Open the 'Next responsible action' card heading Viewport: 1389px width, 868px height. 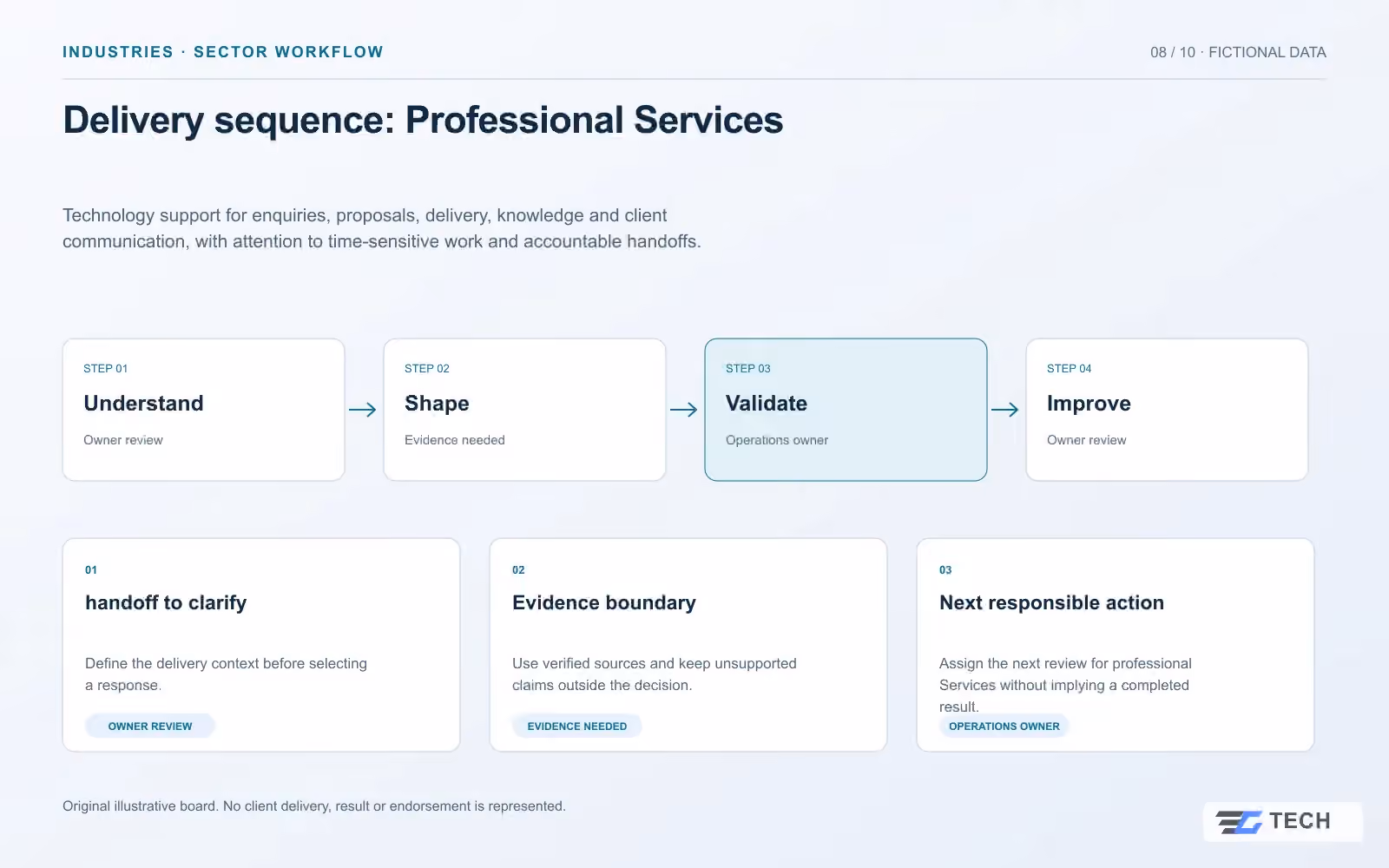[x=1051, y=603]
